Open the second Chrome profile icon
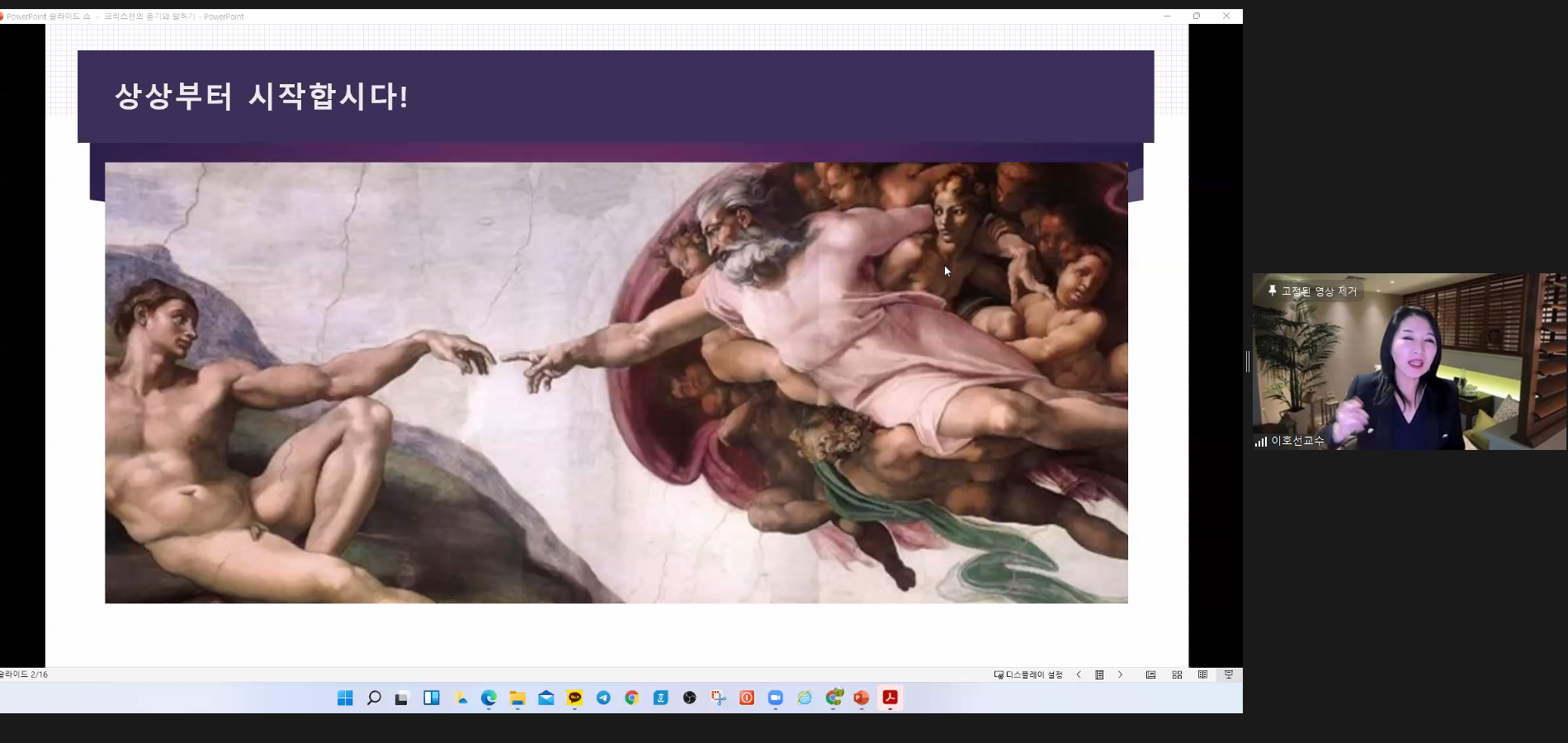The height and width of the screenshot is (743, 1568). [834, 698]
